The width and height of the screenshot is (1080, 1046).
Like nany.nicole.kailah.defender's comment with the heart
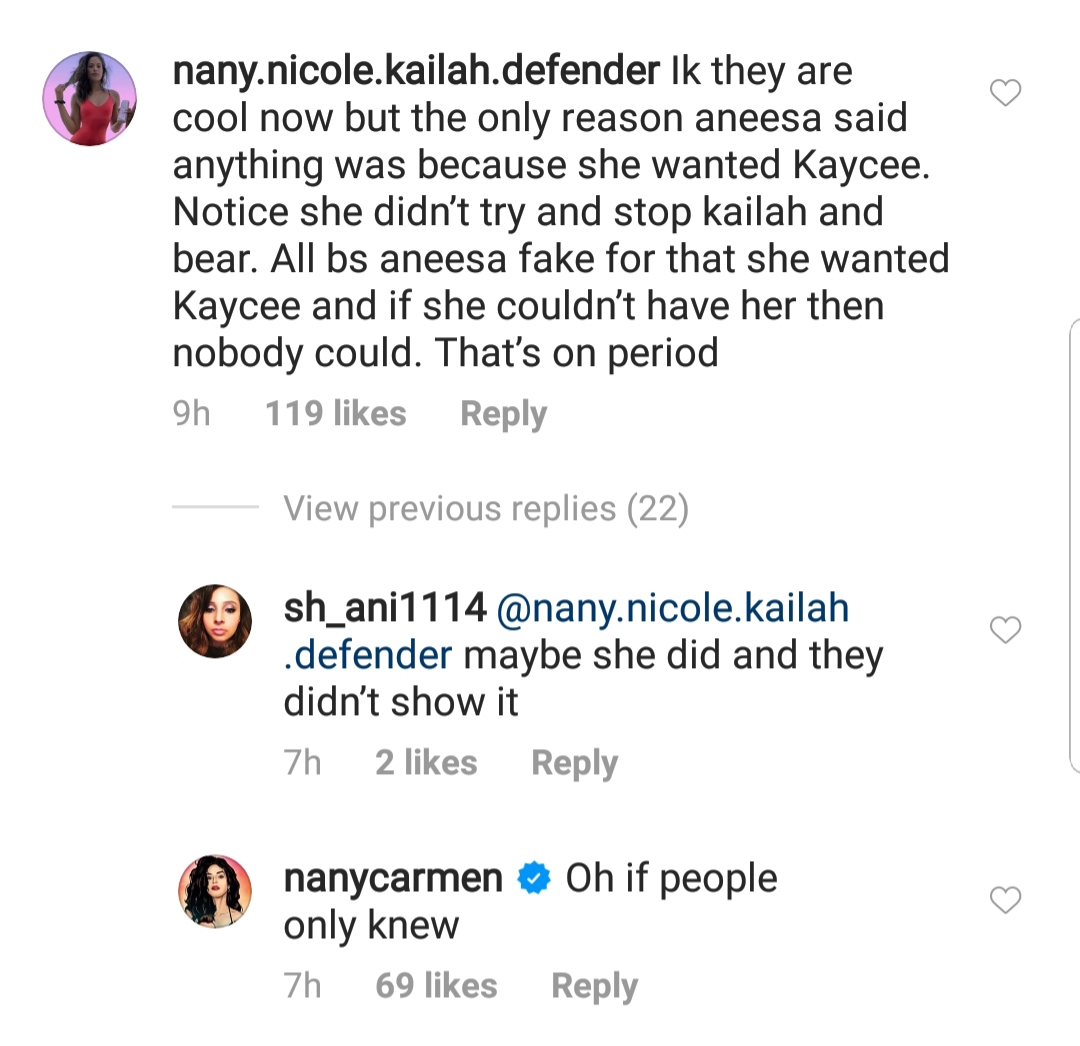1005,93
